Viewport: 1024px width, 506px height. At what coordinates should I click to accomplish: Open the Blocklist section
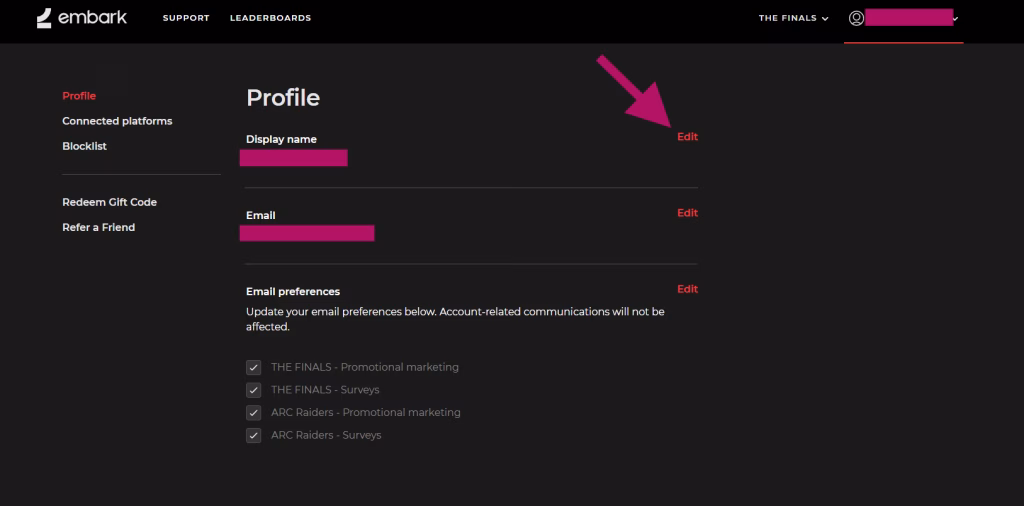pos(84,146)
